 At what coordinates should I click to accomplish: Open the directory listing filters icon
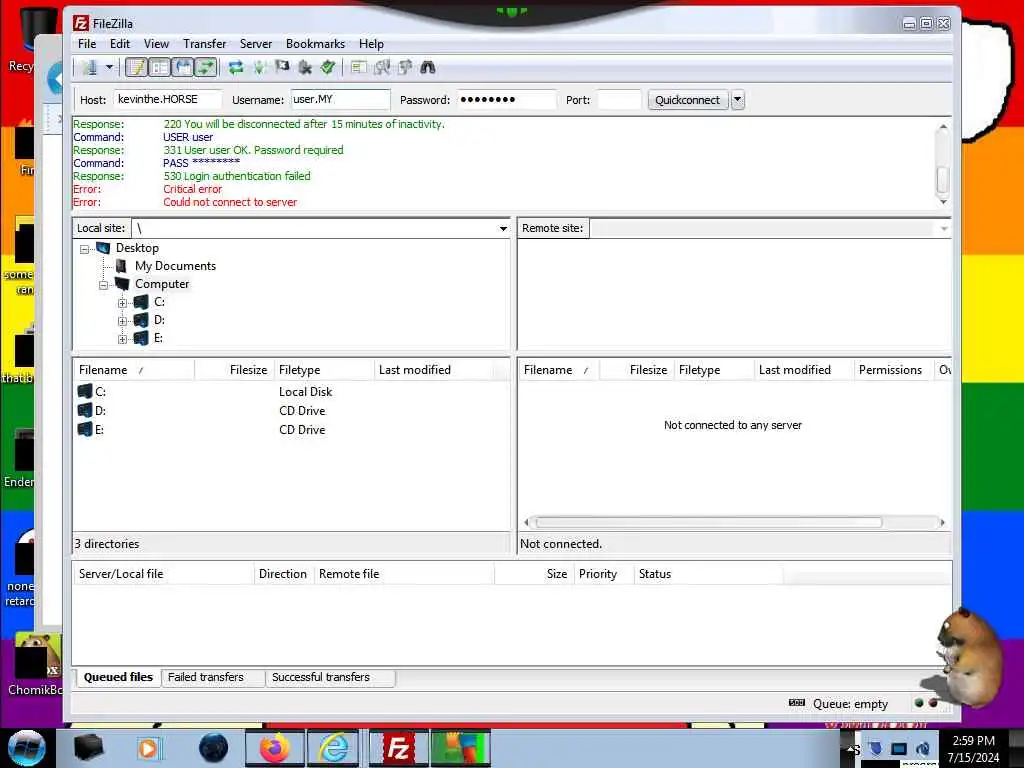pyautogui.click(x=358, y=67)
